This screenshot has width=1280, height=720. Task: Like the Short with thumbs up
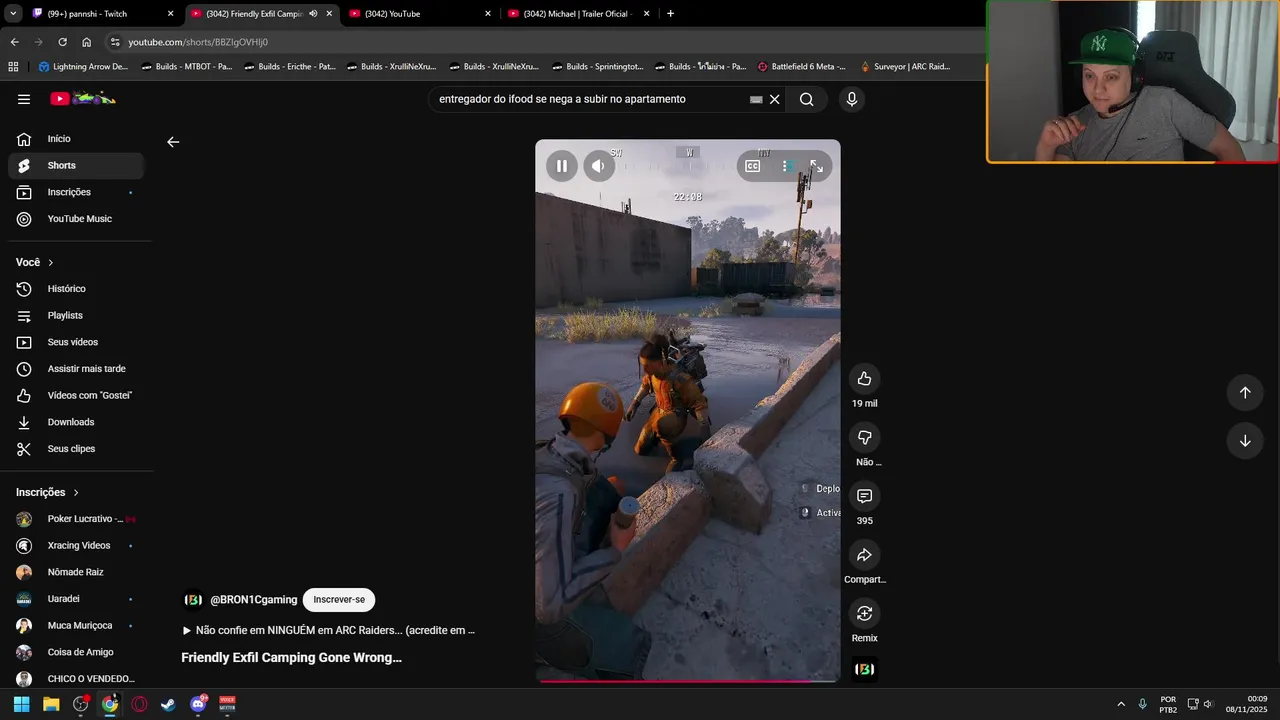[x=865, y=378]
